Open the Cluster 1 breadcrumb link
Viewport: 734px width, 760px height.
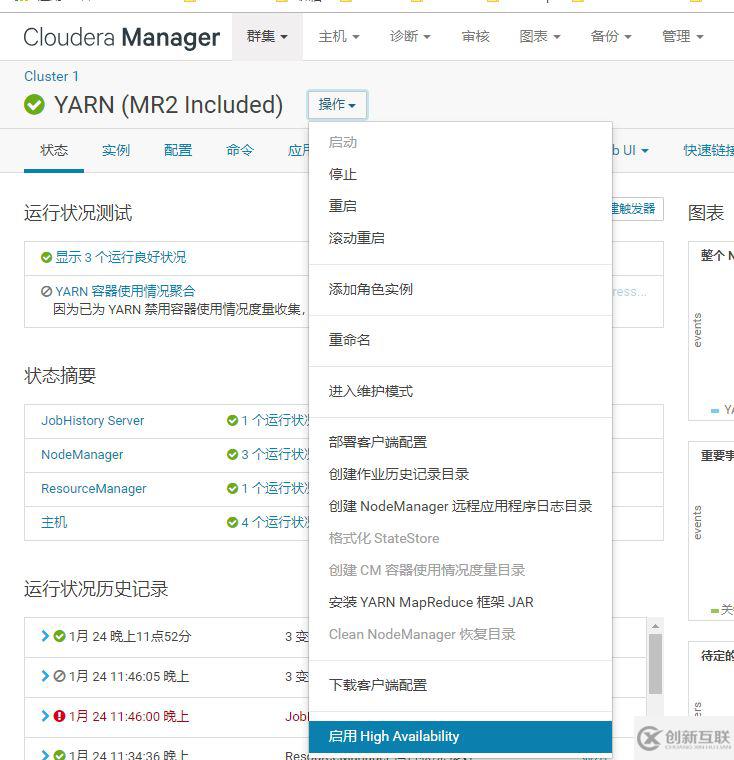coord(51,76)
